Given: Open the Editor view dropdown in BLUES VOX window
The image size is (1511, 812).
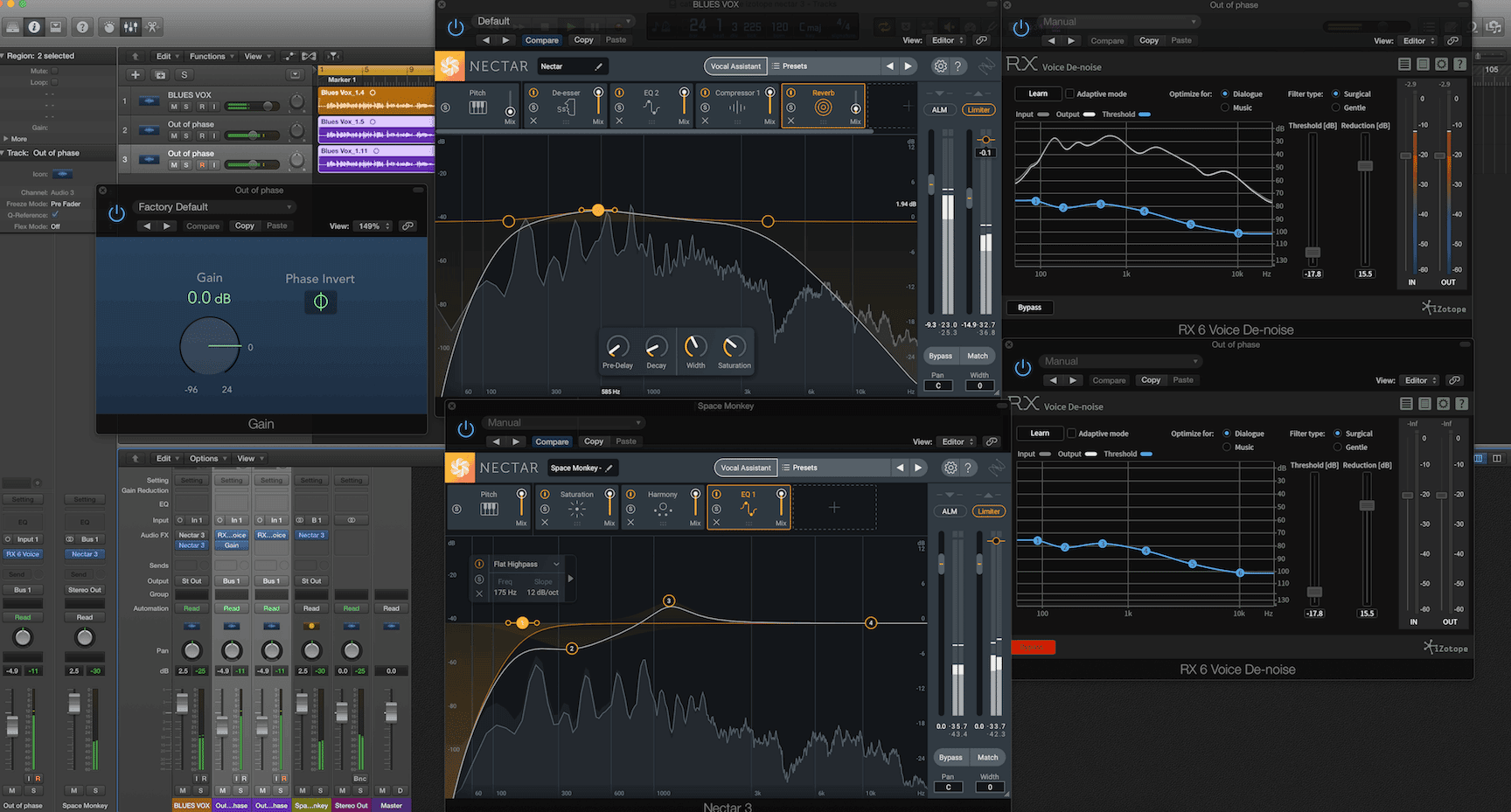Looking at the screenshot, I should tap(948, 40).
